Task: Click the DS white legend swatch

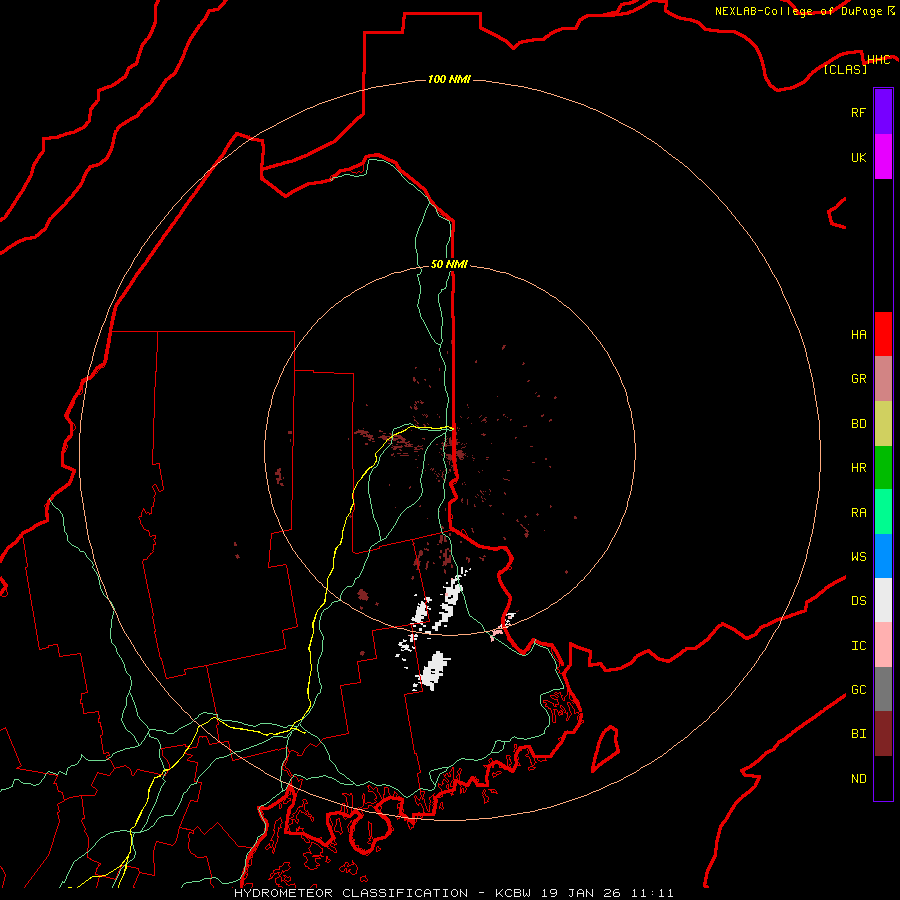Action: pyautogui.click(x=883, y=600)
